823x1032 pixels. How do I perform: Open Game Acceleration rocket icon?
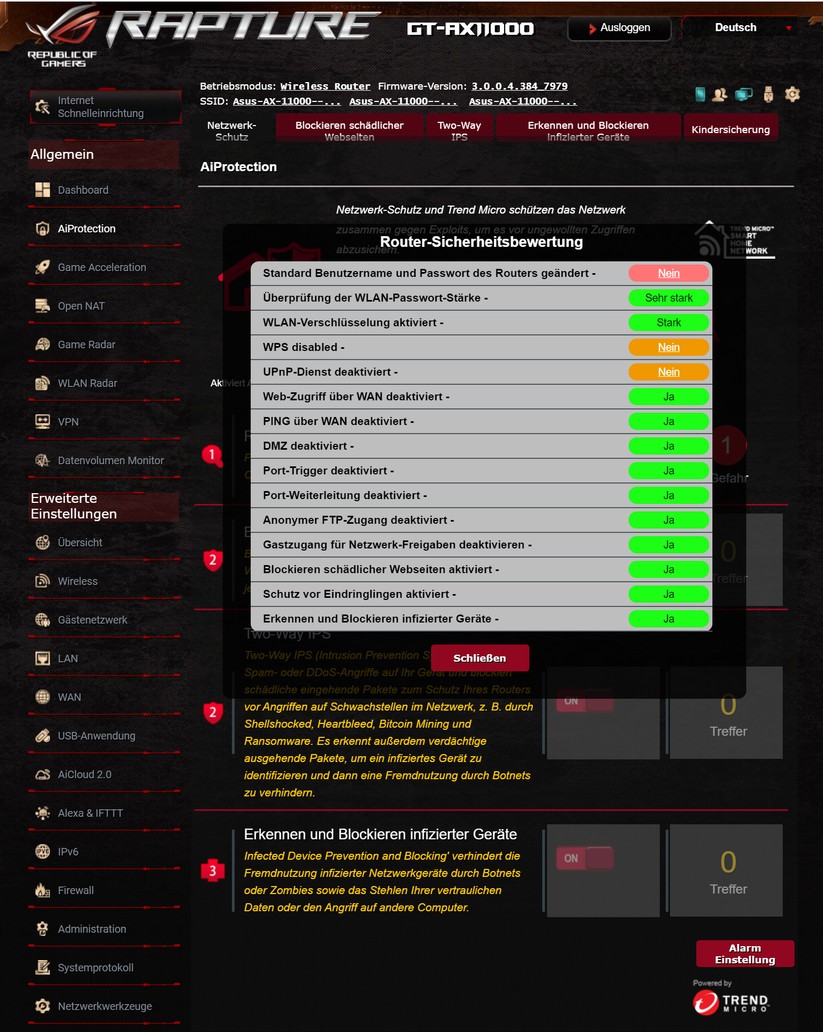42,267
